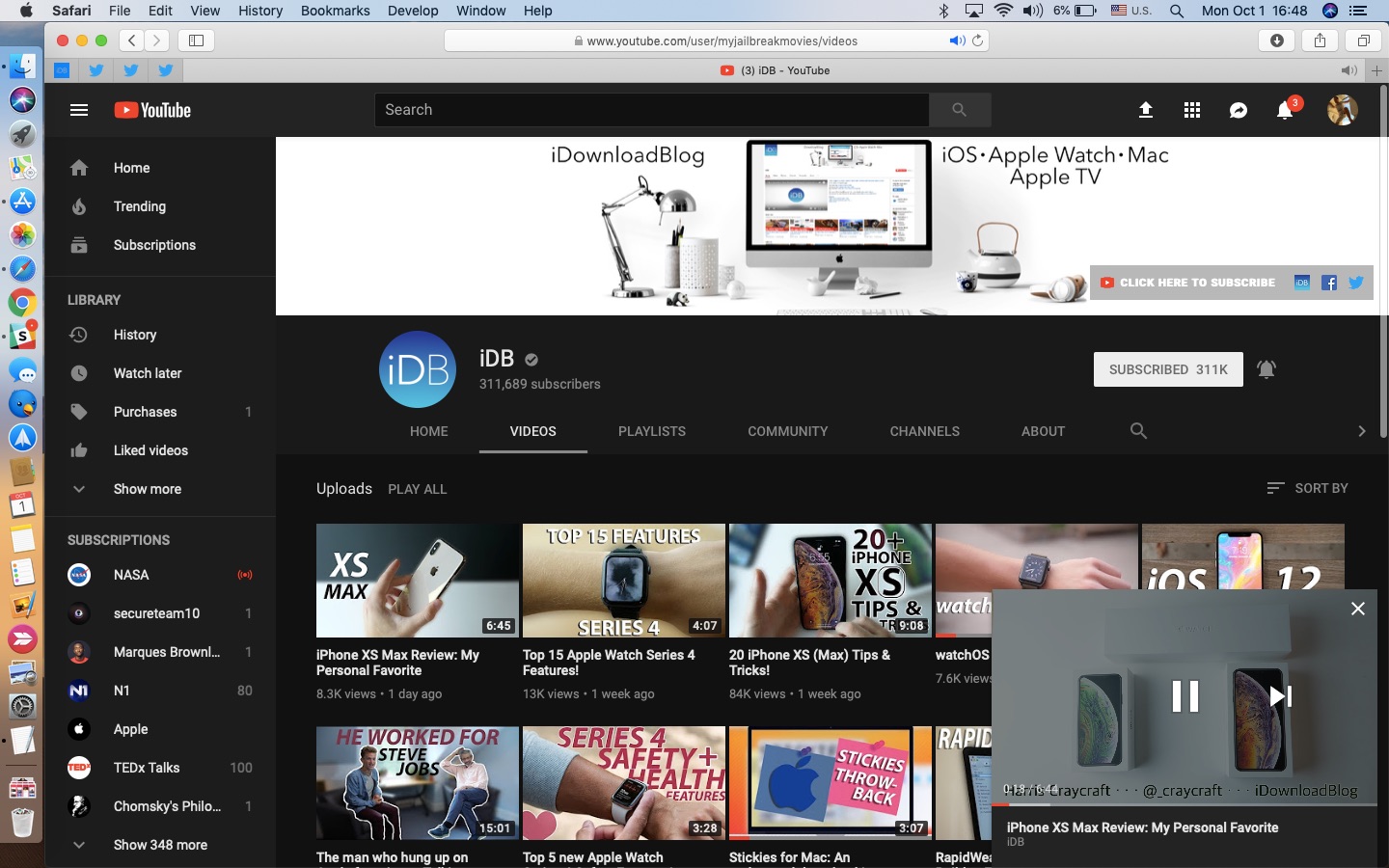The image size is (1389, 868).
Task: Open the 20 iPhone XS Tips thumbnail
Action: (831, 581)
